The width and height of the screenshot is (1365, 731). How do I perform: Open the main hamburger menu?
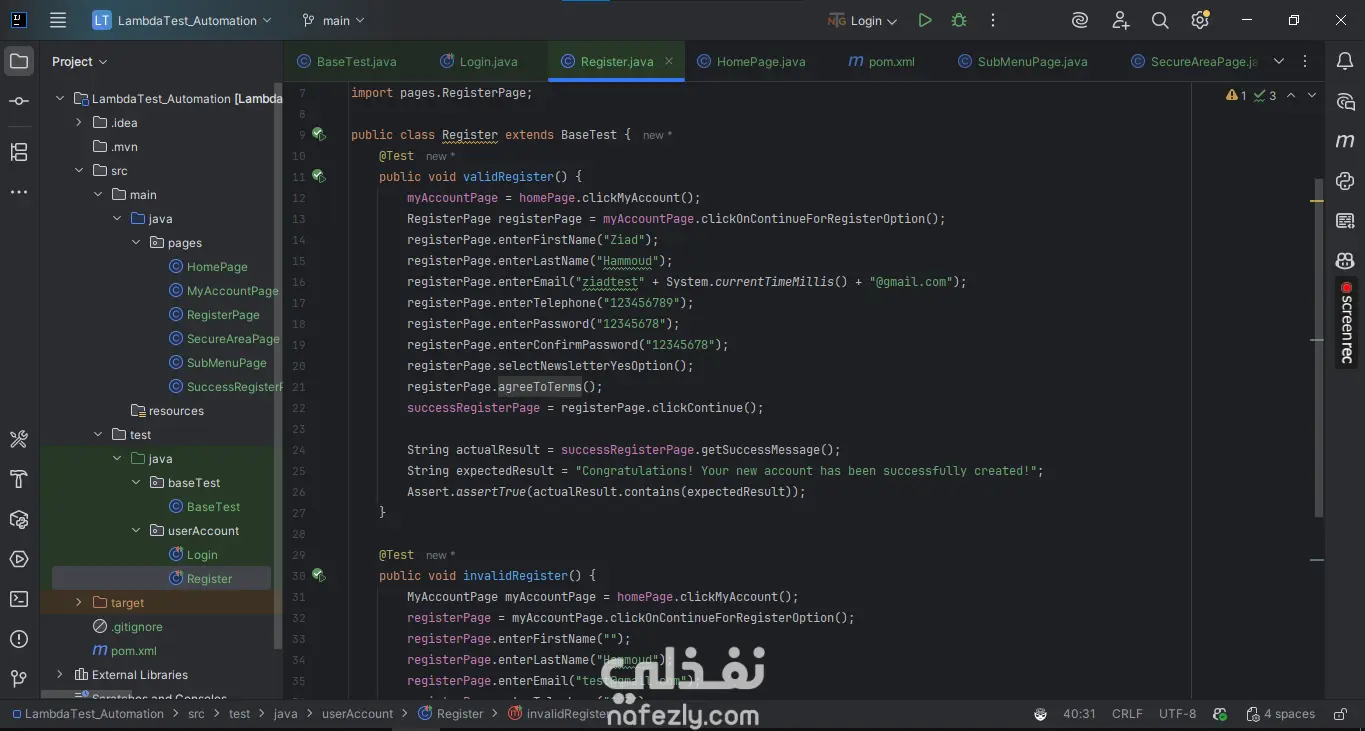(58, 20)
